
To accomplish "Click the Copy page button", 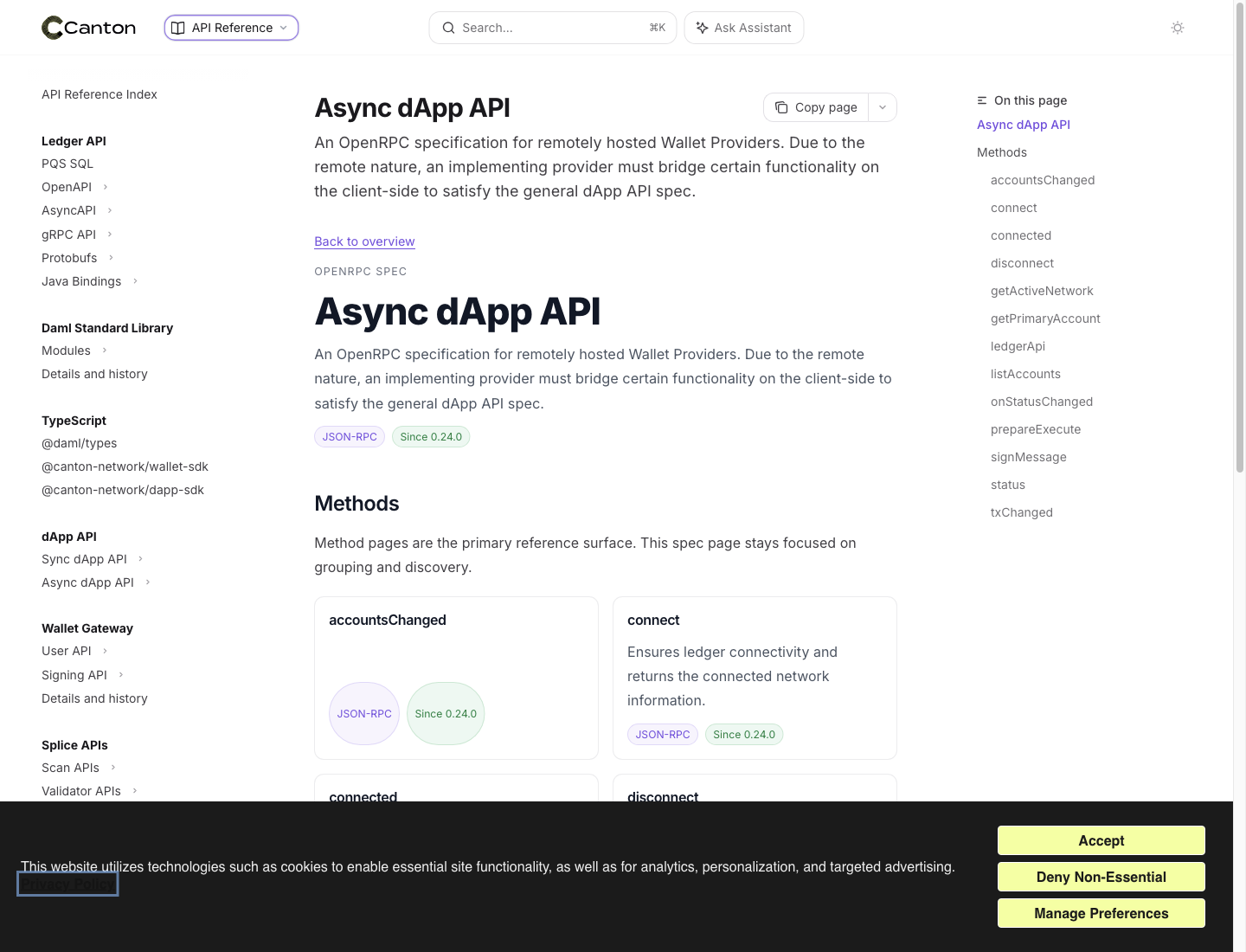I will coord(816,107).
